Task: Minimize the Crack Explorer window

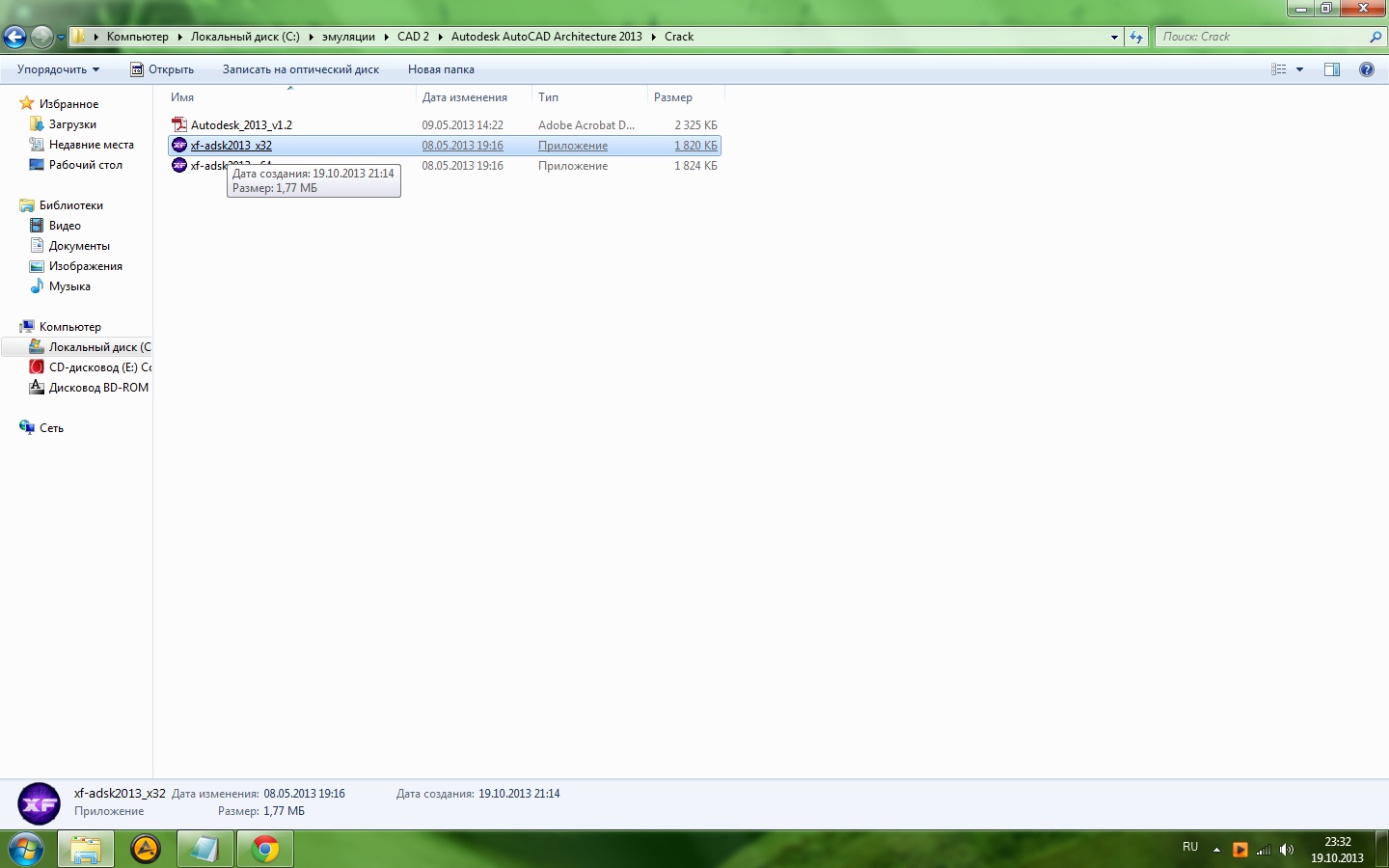Action: 1300,9
